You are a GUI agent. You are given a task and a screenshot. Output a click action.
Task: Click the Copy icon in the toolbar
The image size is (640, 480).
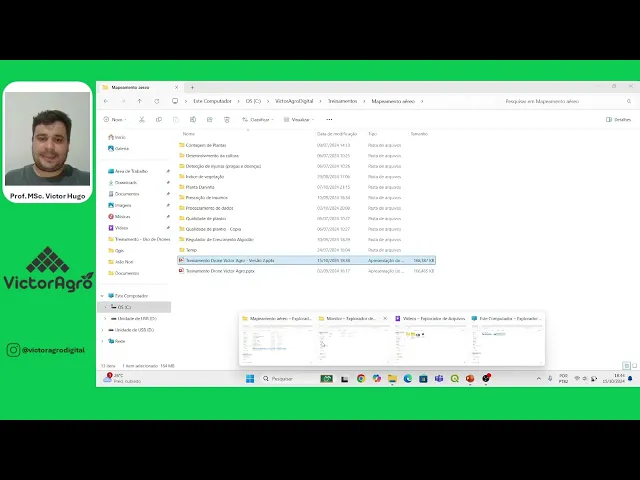tap(159, 120)
